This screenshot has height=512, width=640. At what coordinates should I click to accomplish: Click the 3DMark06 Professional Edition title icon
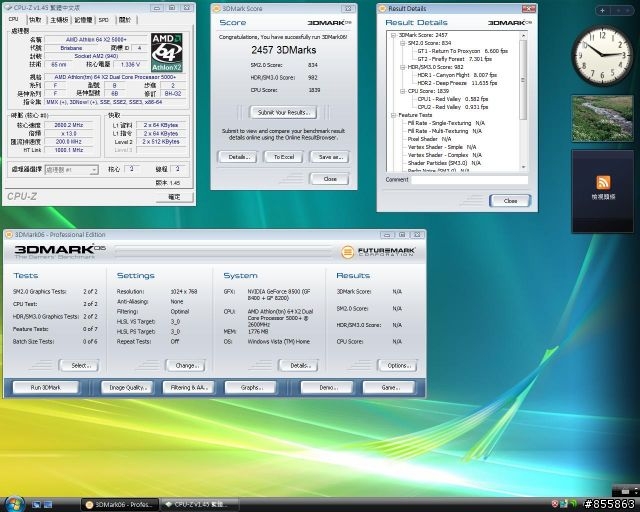[9, 234]
